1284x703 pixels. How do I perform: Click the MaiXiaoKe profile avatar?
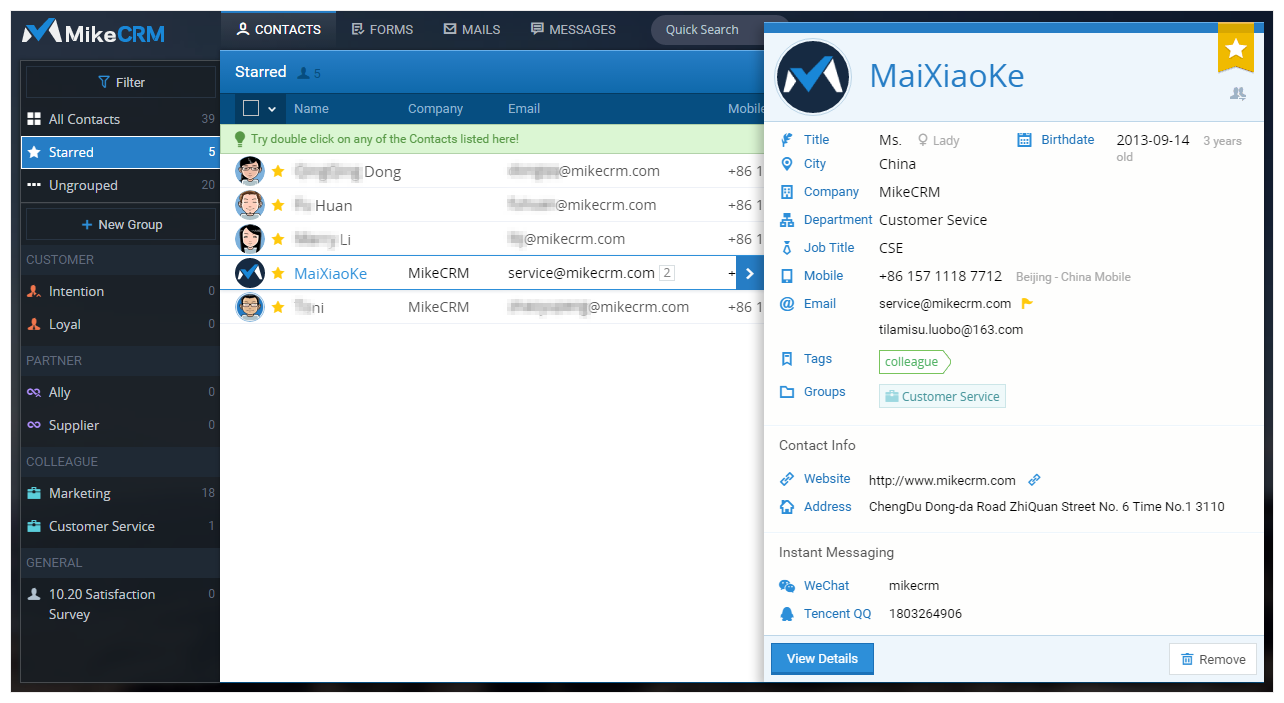coord(814,77)
